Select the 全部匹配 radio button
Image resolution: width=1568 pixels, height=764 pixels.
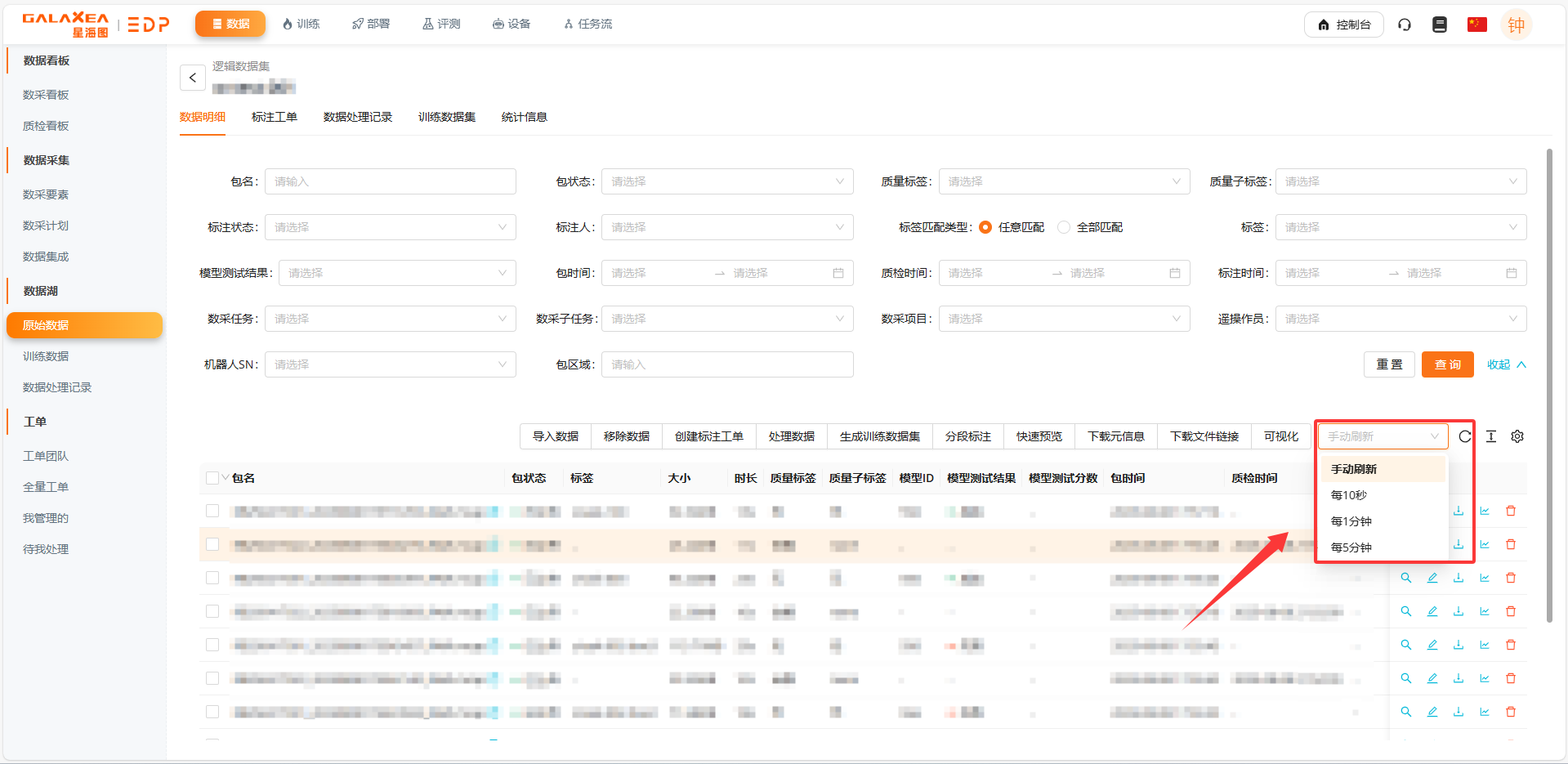1064,227
